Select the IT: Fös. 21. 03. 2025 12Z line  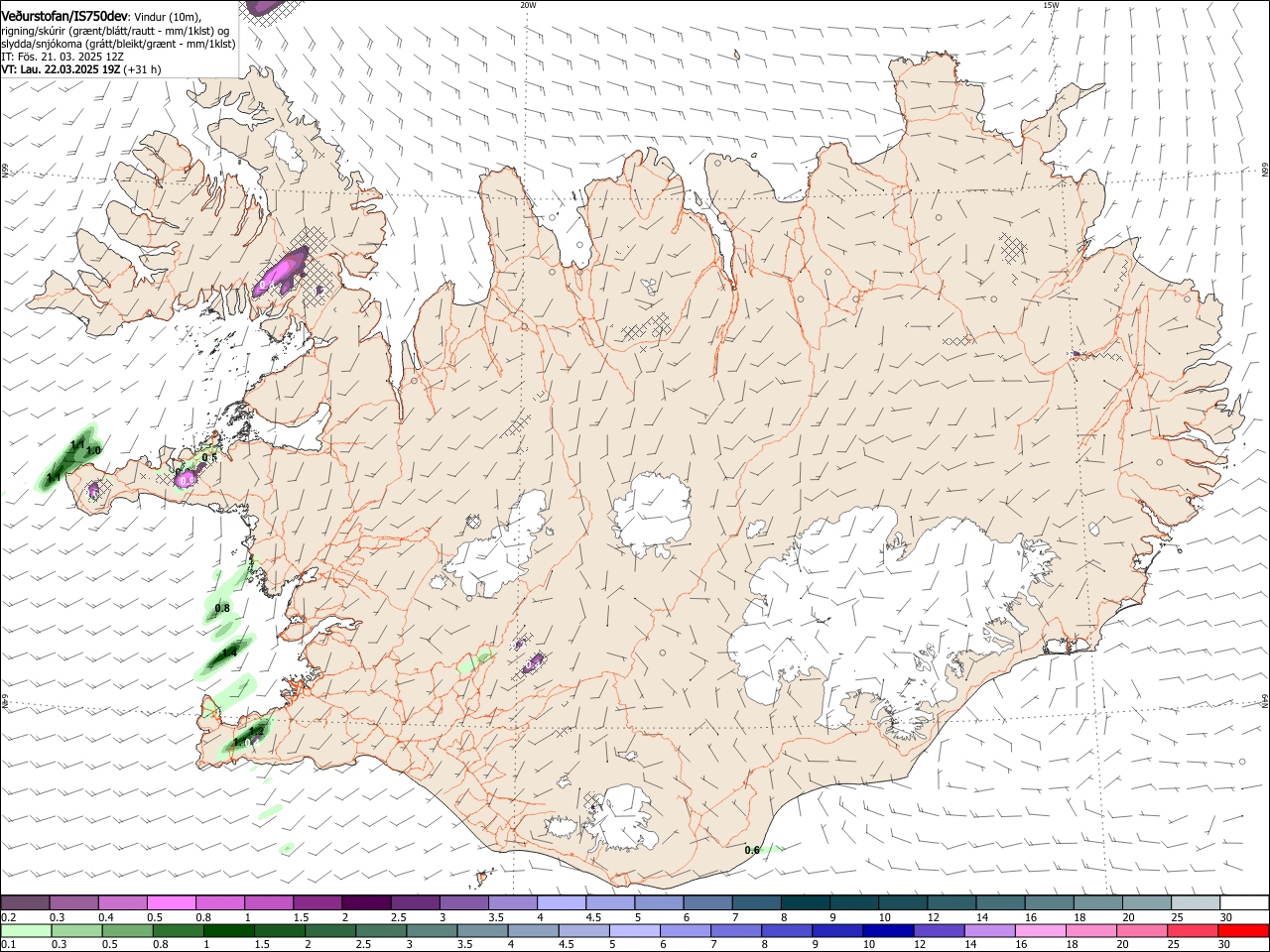(x=63, y=58)
